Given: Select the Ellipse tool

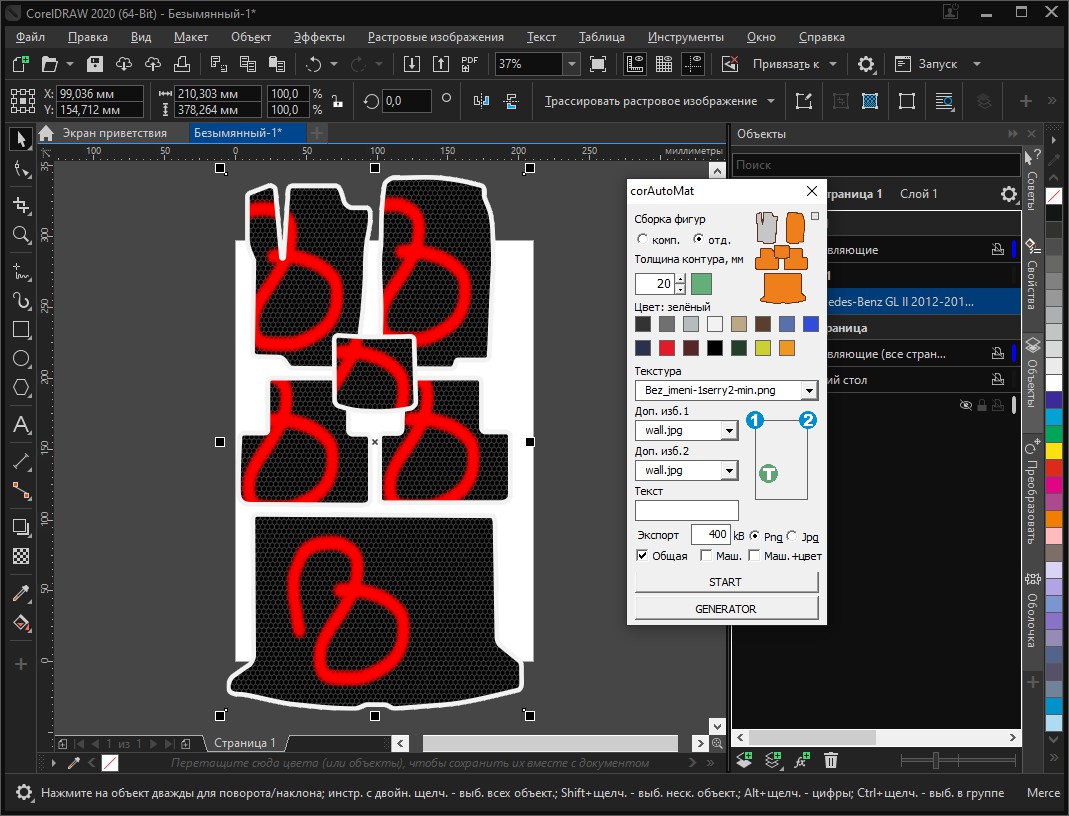Looking at the screenshot, I should (x=20, y=359).
